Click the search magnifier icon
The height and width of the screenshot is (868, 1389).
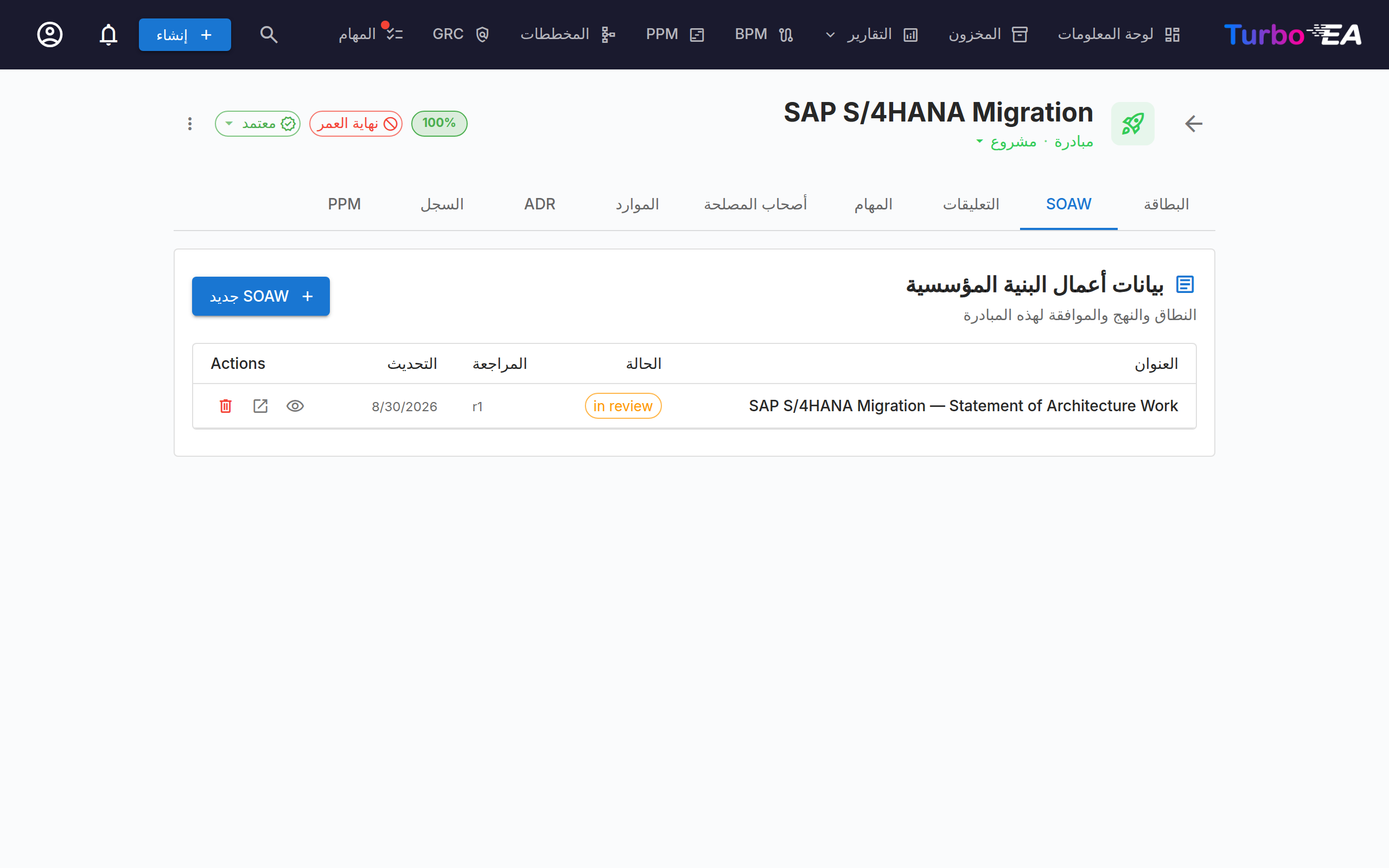point(269,34)
